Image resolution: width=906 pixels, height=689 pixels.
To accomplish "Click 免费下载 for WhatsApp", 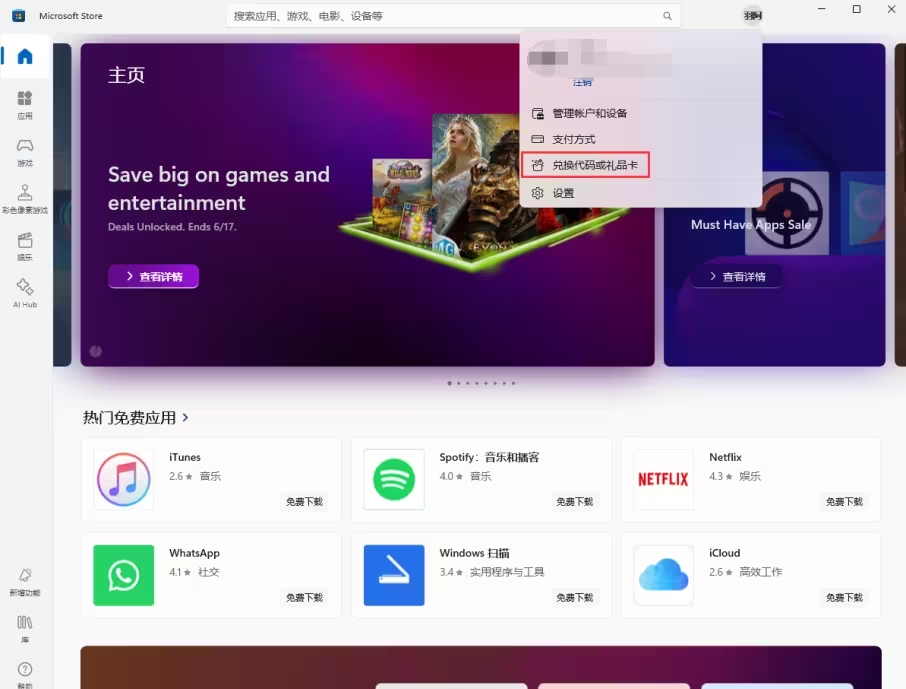I will [305, 598].
